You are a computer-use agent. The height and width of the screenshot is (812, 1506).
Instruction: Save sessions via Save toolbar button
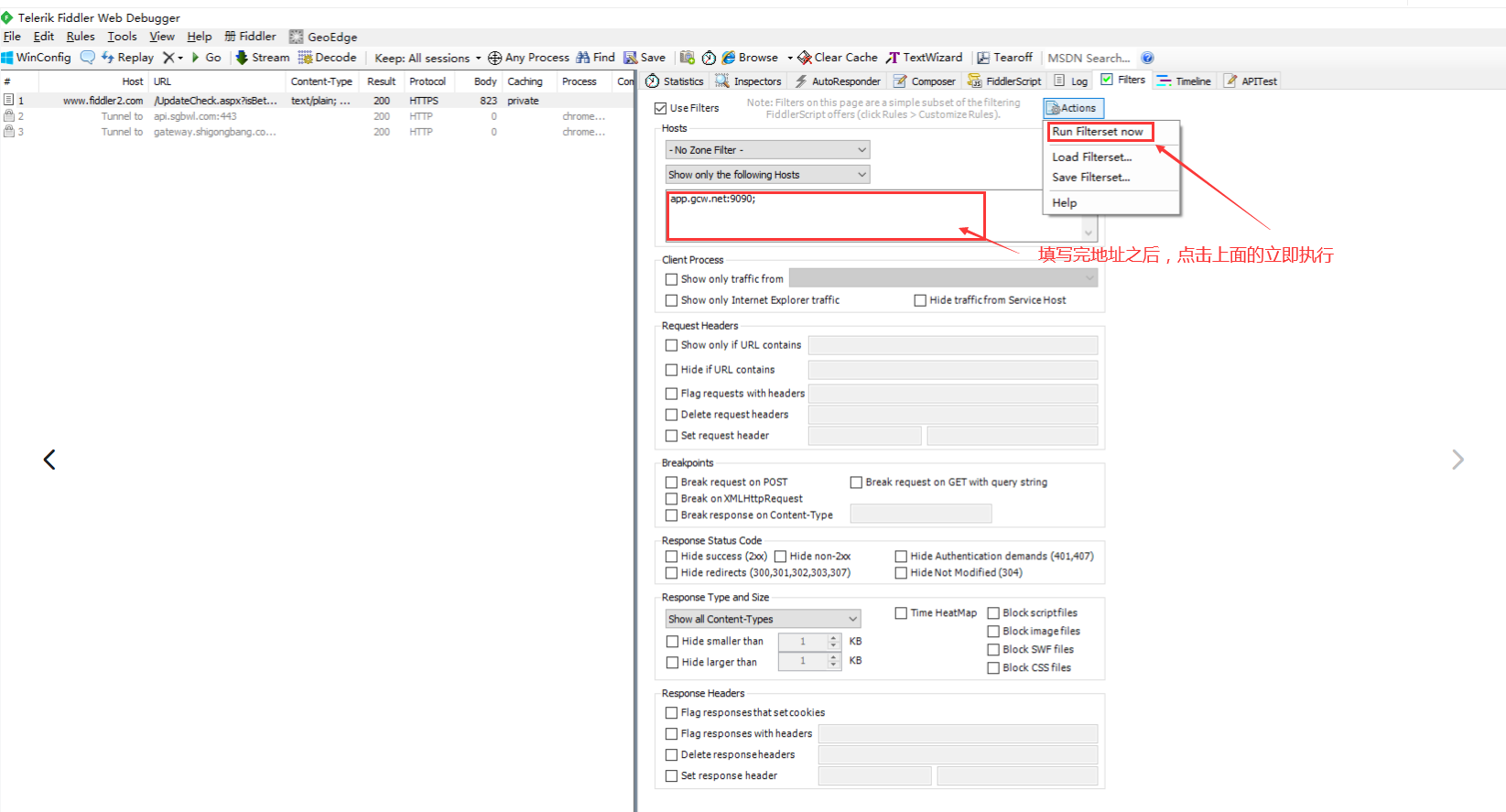(645, 57)
